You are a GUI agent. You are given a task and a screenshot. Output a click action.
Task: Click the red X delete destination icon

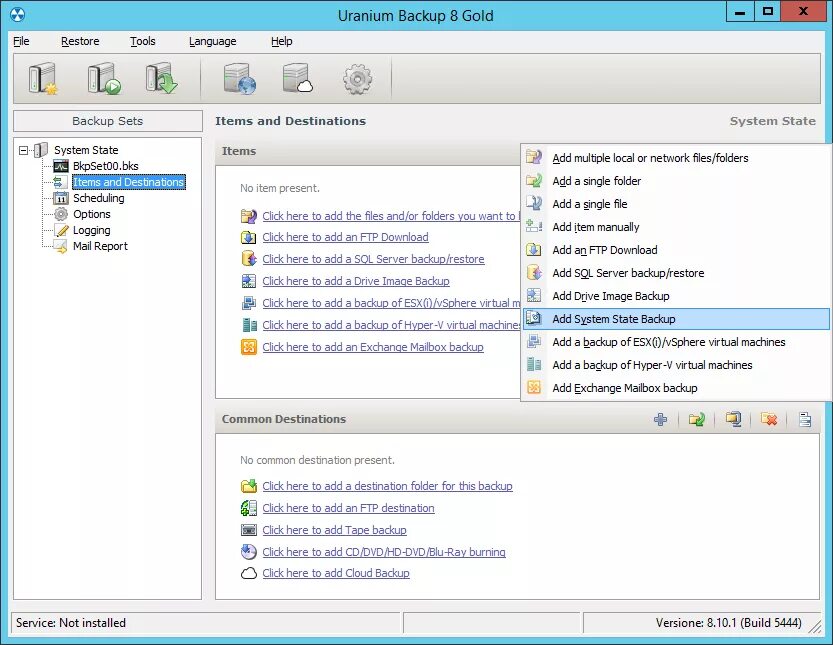click(769, 419)
